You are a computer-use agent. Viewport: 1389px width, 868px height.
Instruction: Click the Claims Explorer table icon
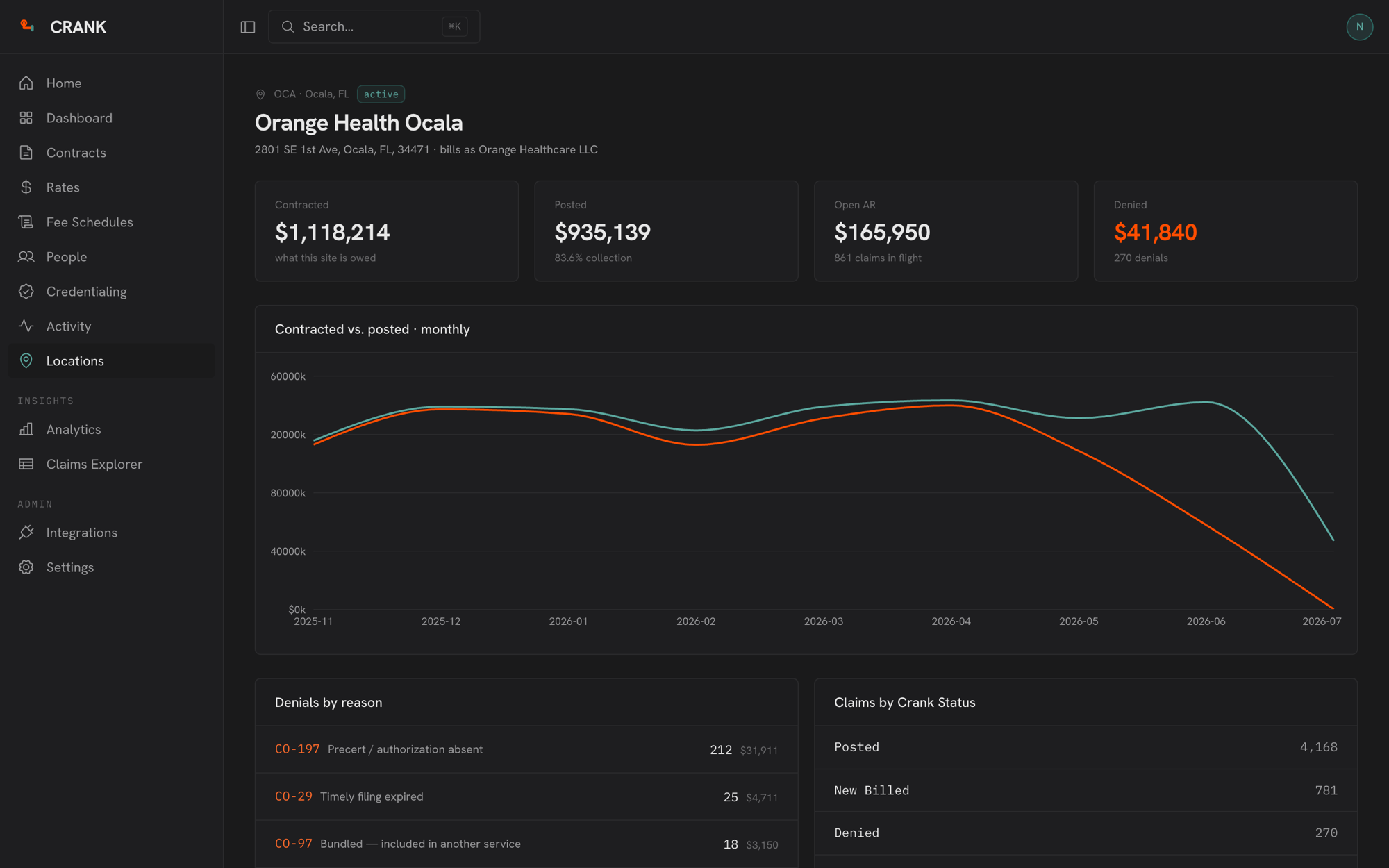pyautogui.click(x=26, y=464)
